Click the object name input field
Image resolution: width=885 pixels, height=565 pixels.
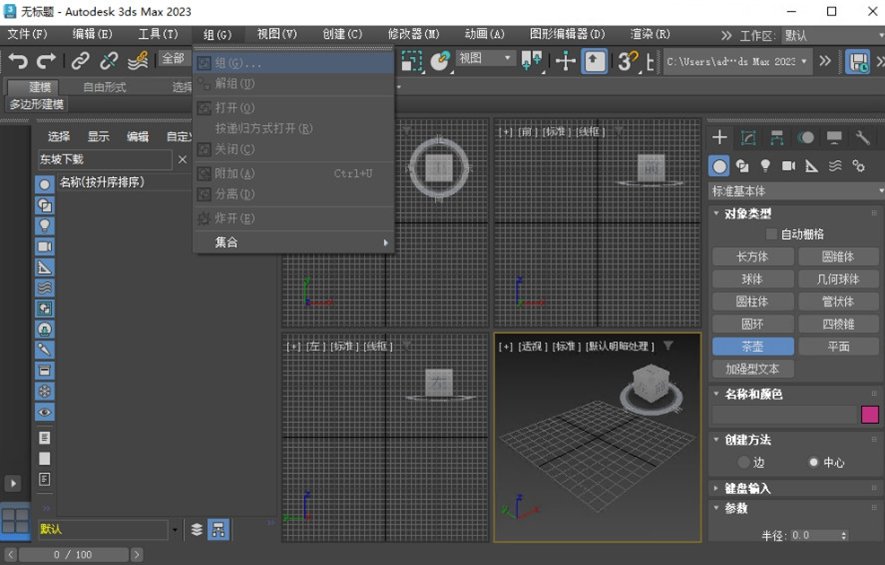(785, 415)
